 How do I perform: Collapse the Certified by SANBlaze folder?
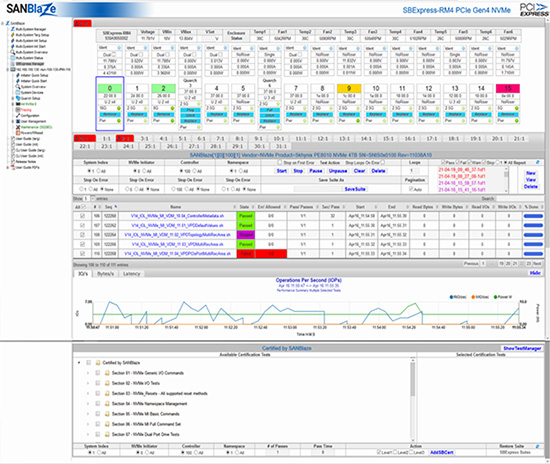(x=79, y=363)
